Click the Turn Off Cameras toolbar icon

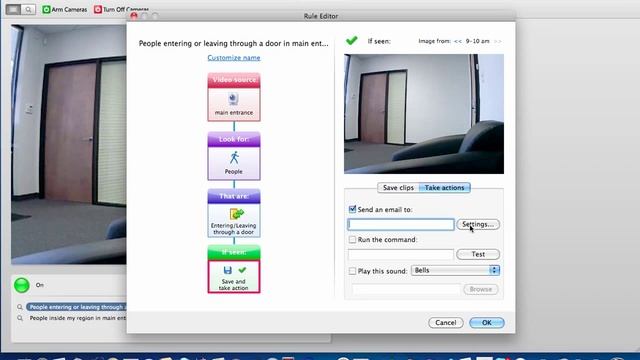[x=98, y=9]
